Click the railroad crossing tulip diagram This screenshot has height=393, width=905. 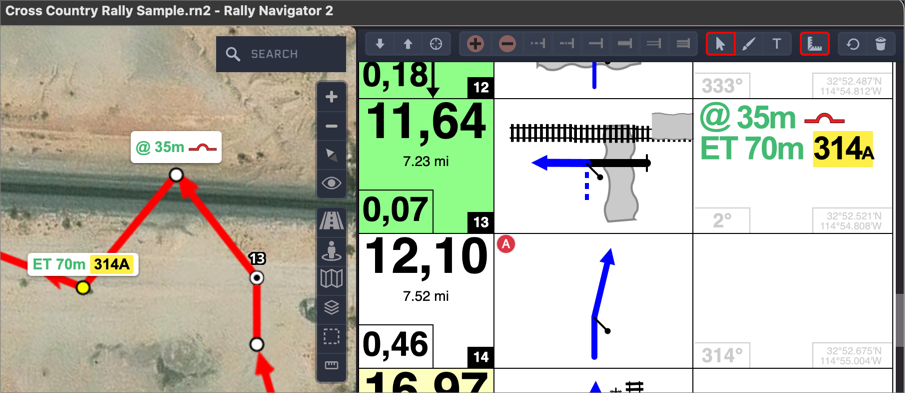point(594,166)
